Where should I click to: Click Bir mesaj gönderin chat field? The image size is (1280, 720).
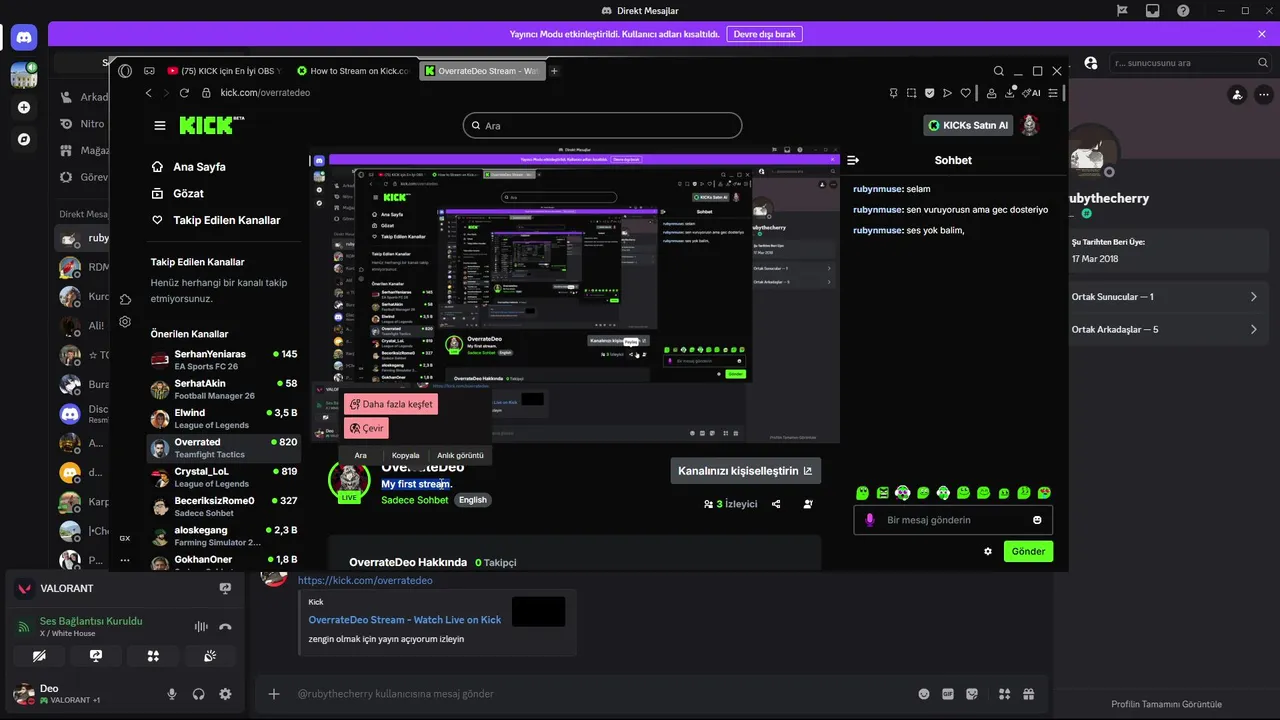click(x=953, y=520)
